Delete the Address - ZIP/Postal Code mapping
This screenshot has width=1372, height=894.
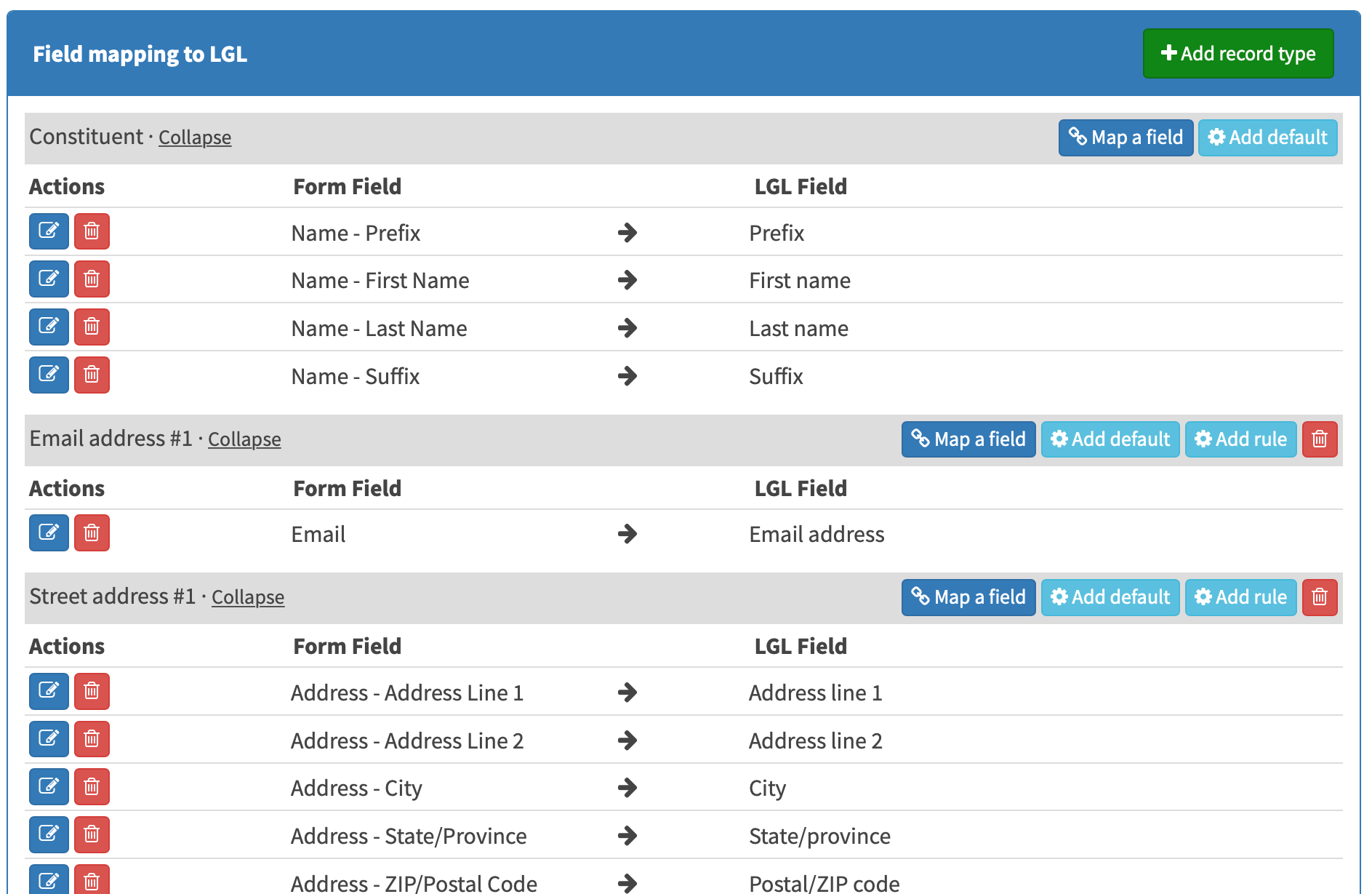click(92, 880)
